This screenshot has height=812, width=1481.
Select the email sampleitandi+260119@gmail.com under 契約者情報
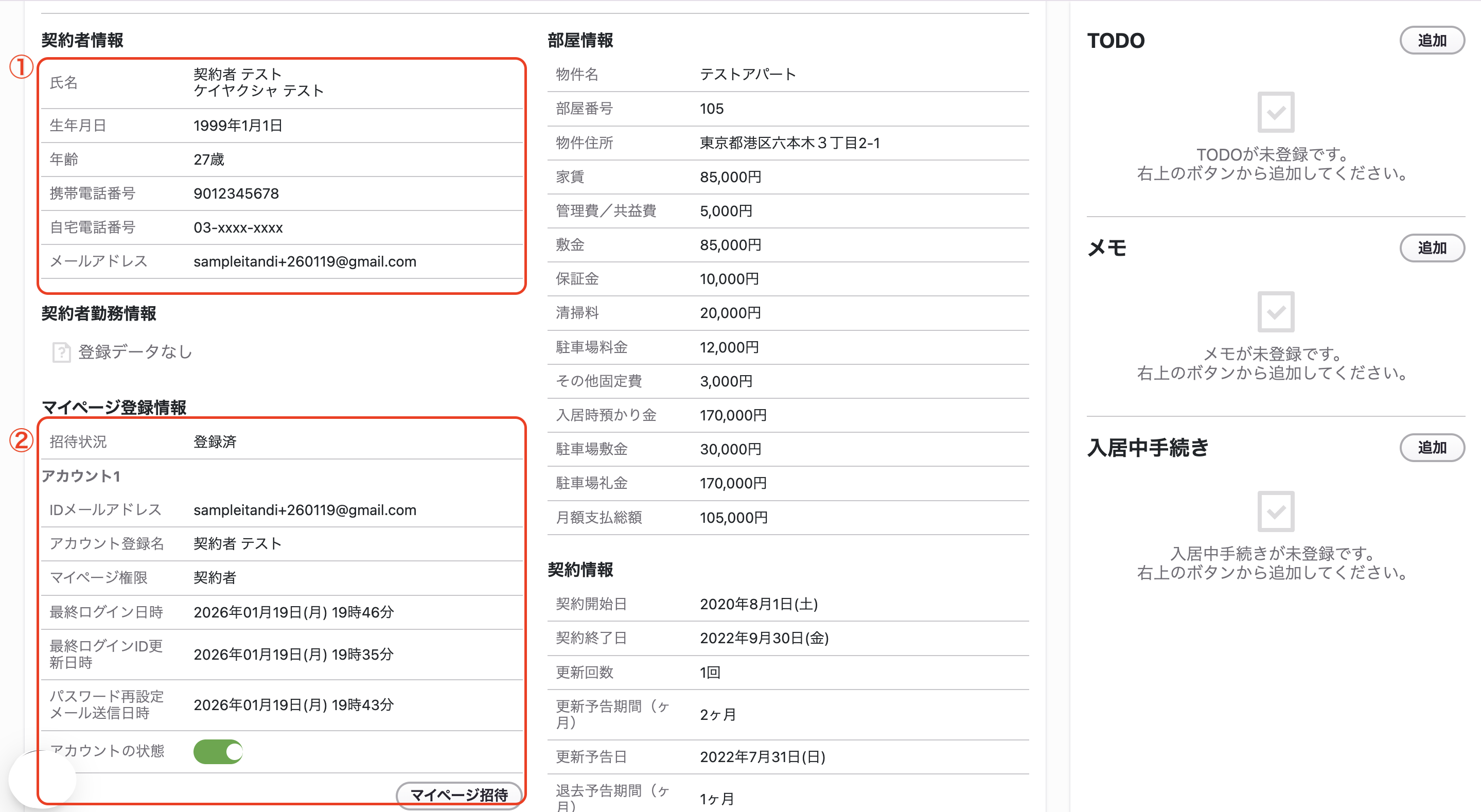[305, 261]
